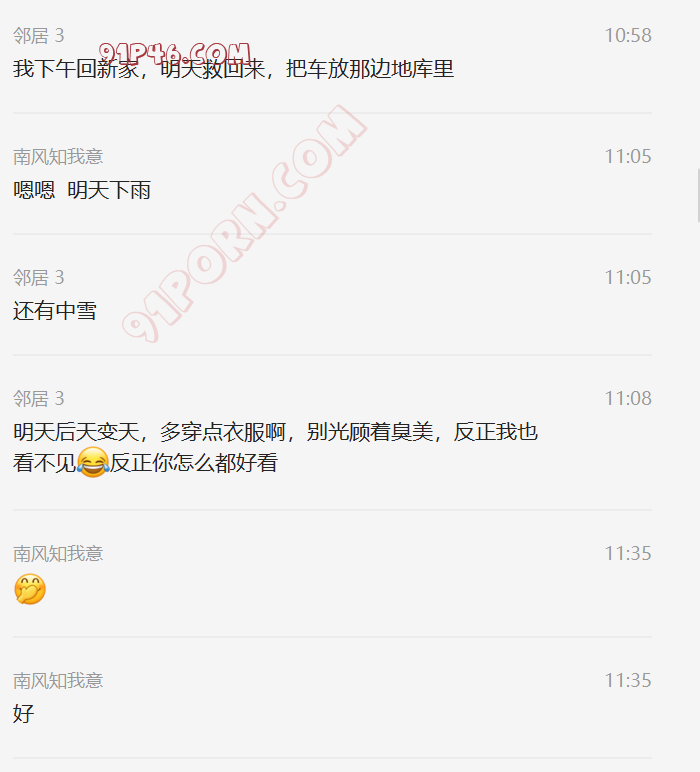This screenshot has width=700, height=772.
Task: Select the message reading 还有中雪
Action: 55,311
